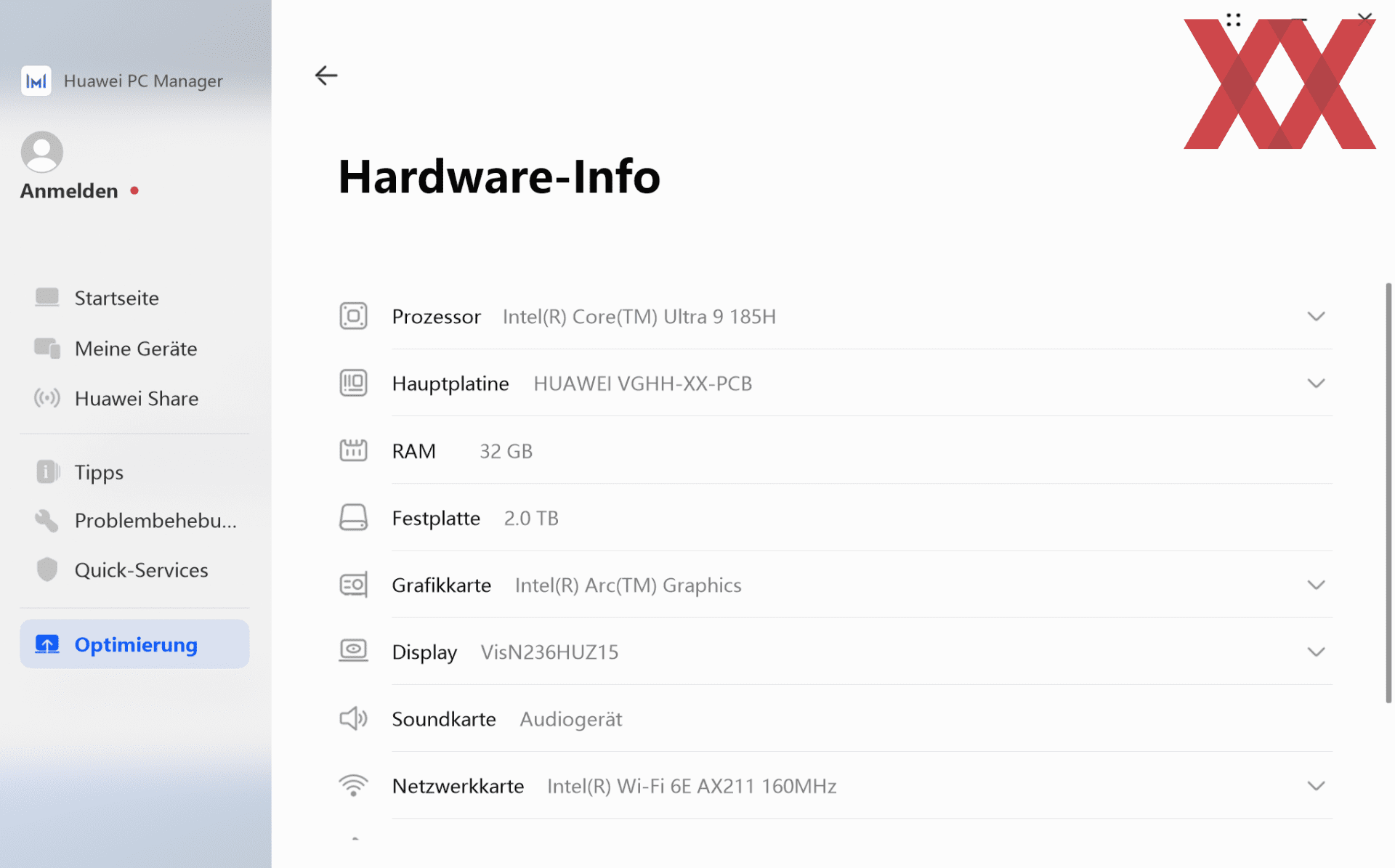The height and width of the screenshot is (868, 1395).
Task: Click the back arrow icon
Action: 326,75
